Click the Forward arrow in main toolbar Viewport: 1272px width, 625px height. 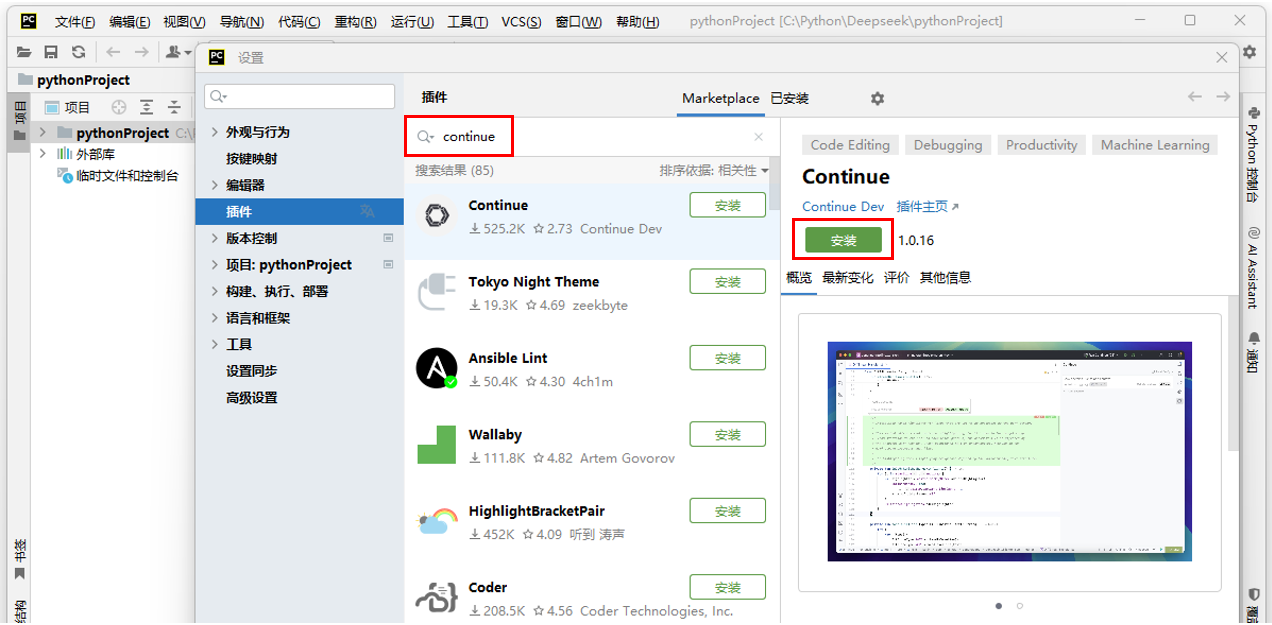tap(141, 52)
